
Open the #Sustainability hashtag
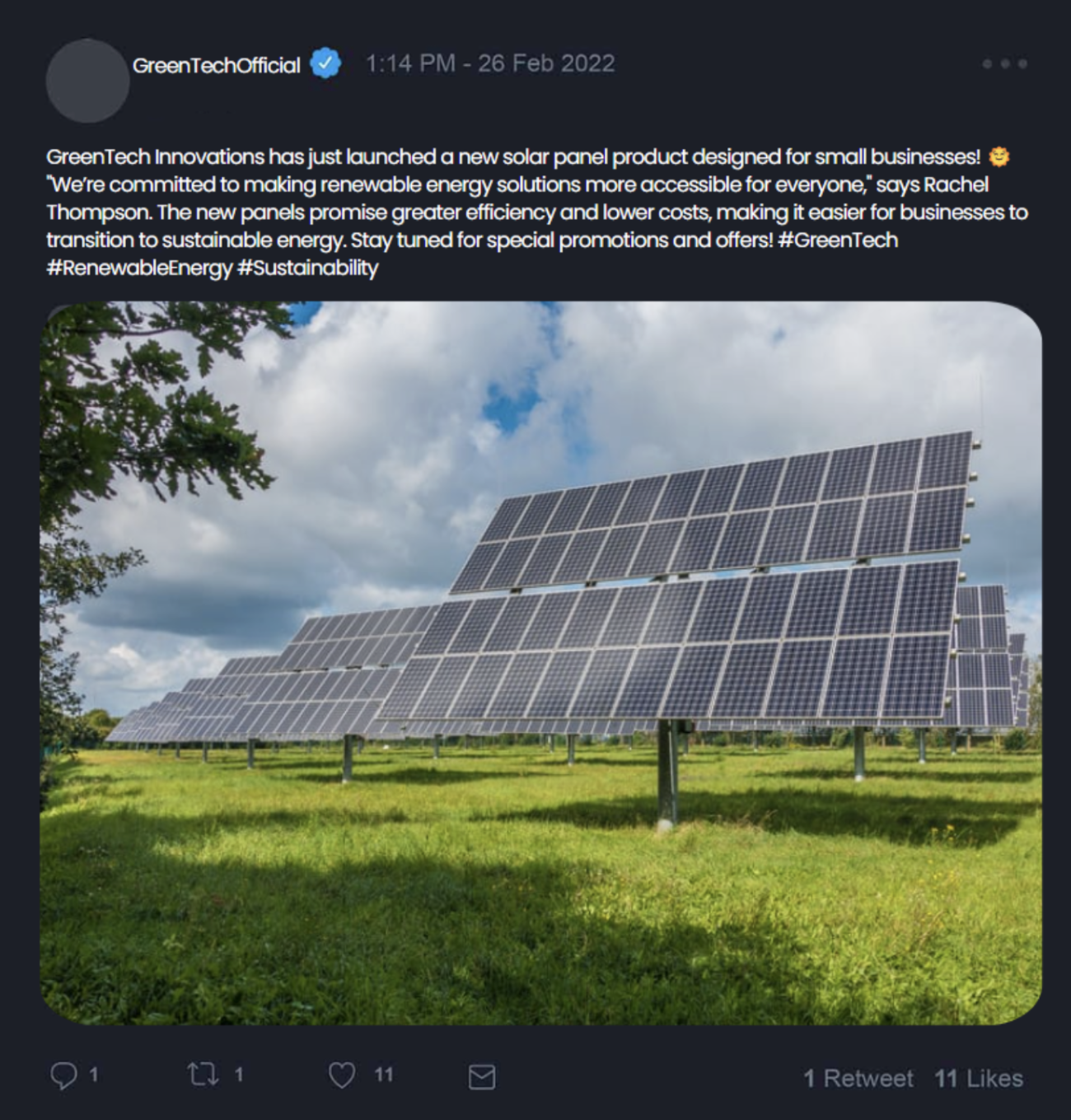[x=307, y=268]
